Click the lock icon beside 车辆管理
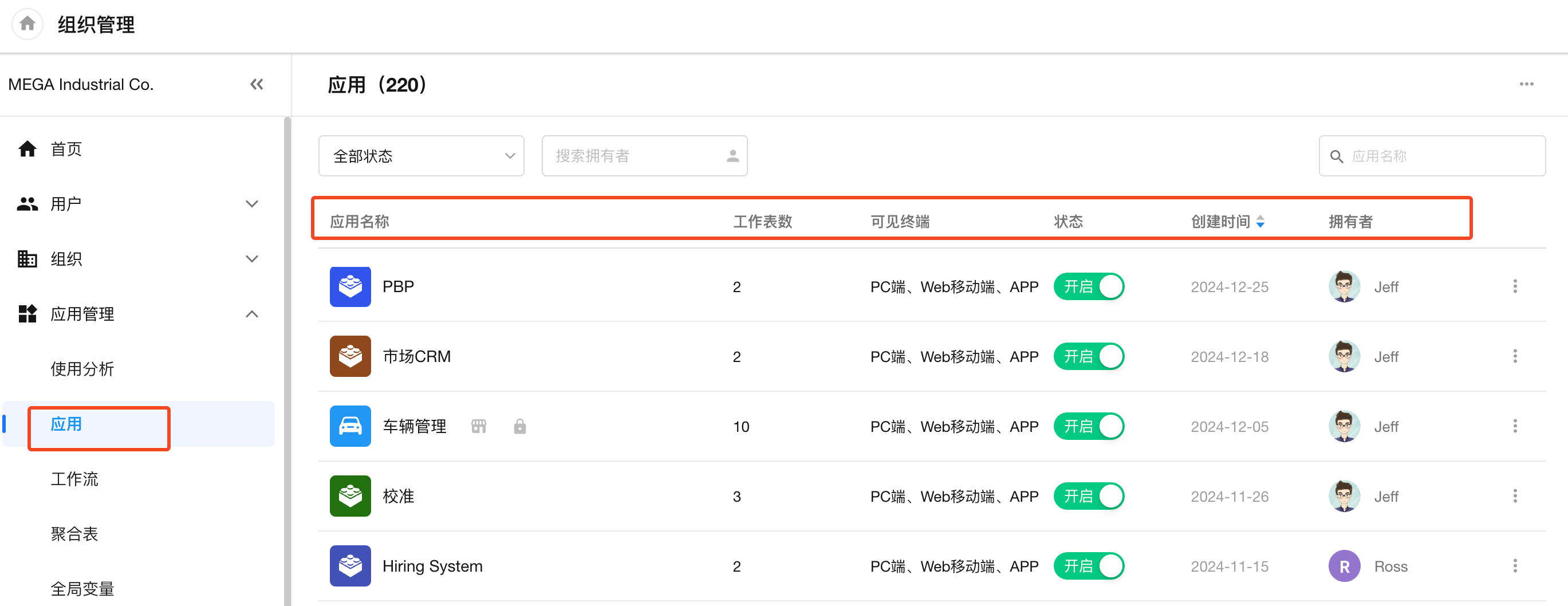Screen dimensions: 1568x606 coord(519,426)
